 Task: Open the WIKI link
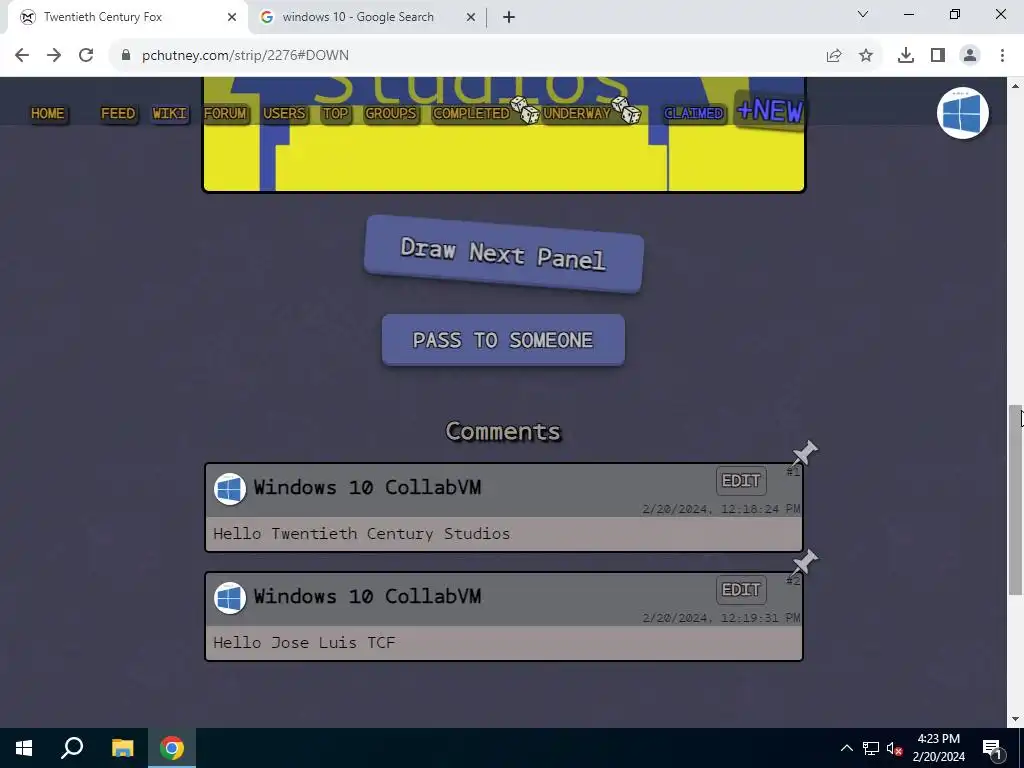(x=170, y=114)
